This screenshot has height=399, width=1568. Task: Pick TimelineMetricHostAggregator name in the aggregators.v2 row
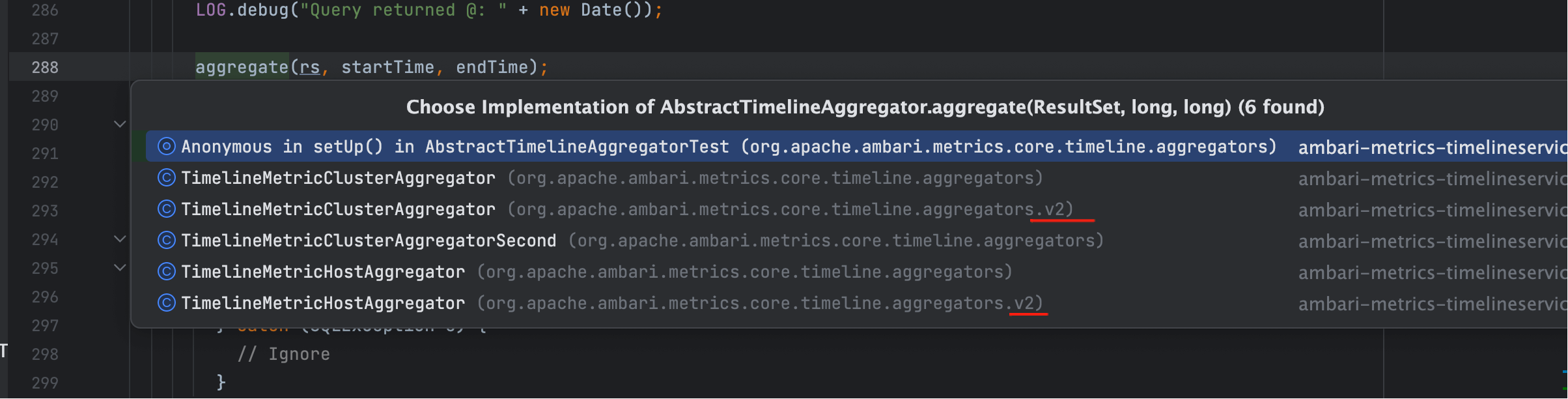(323, 303)
